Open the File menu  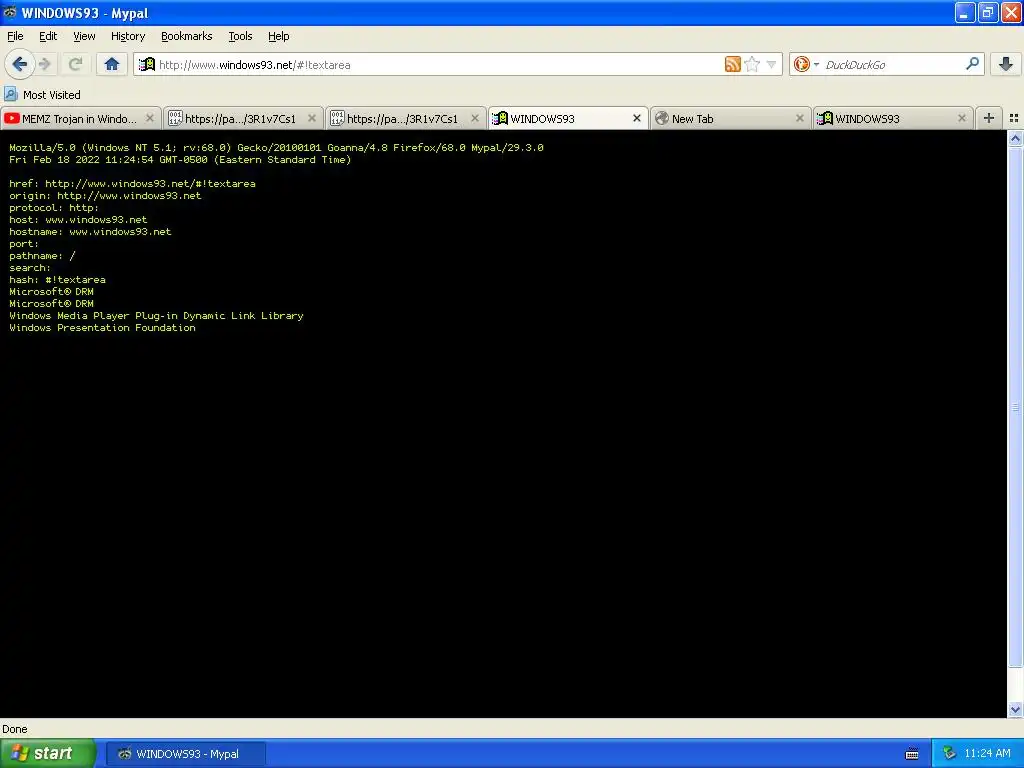pyautogui.click(x=15, y=36)
